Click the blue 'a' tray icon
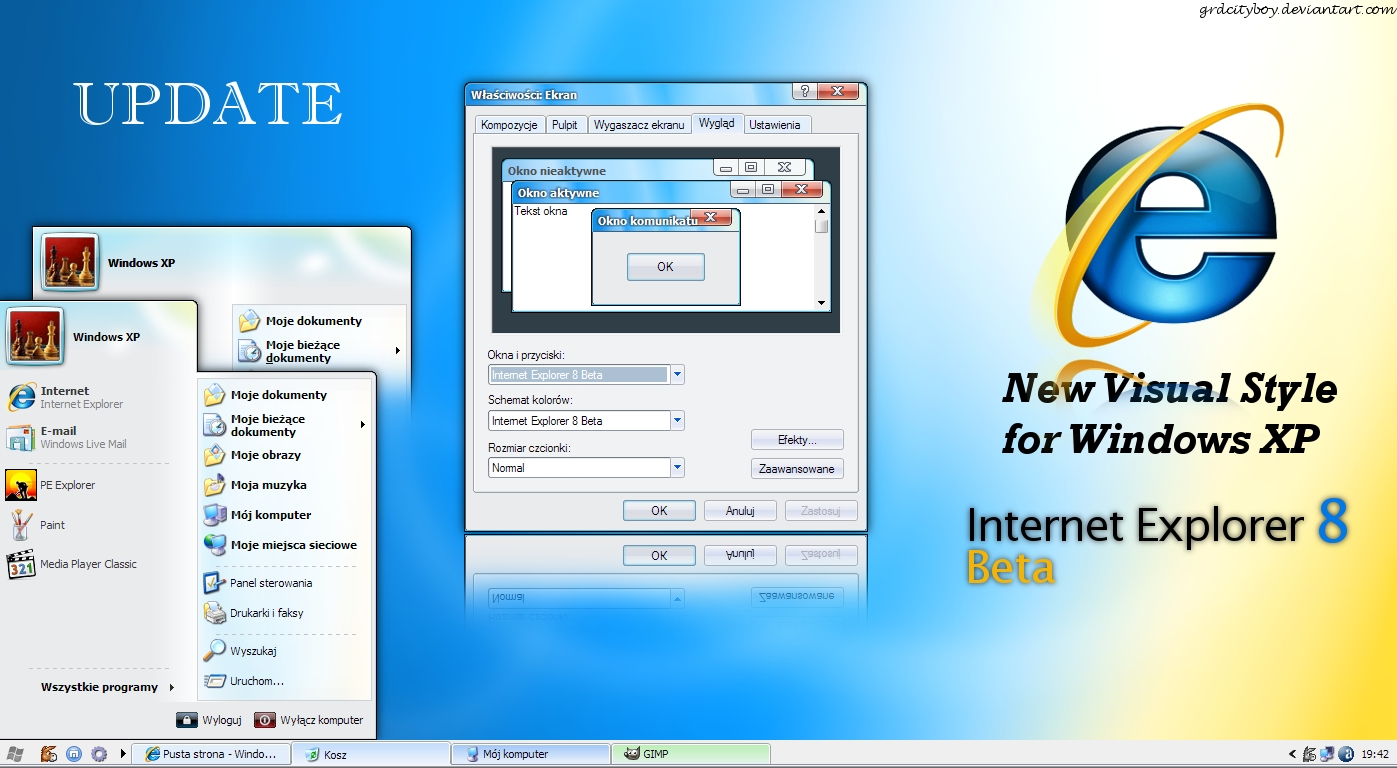Screen dimensions: 1397x768 [1346, 754]
